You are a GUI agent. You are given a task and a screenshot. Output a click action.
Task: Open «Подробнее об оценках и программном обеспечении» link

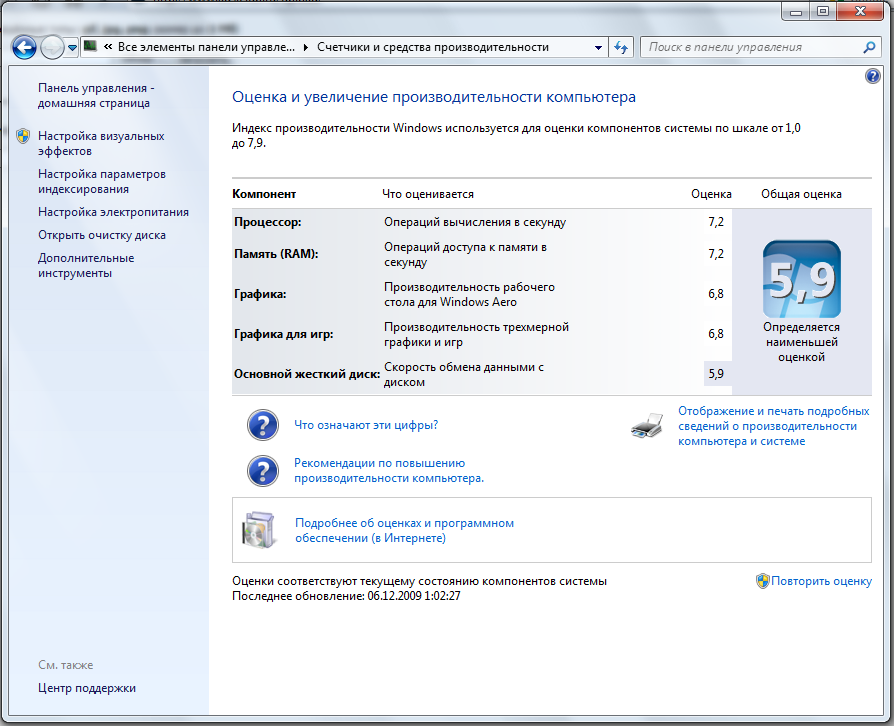(404, 530)
